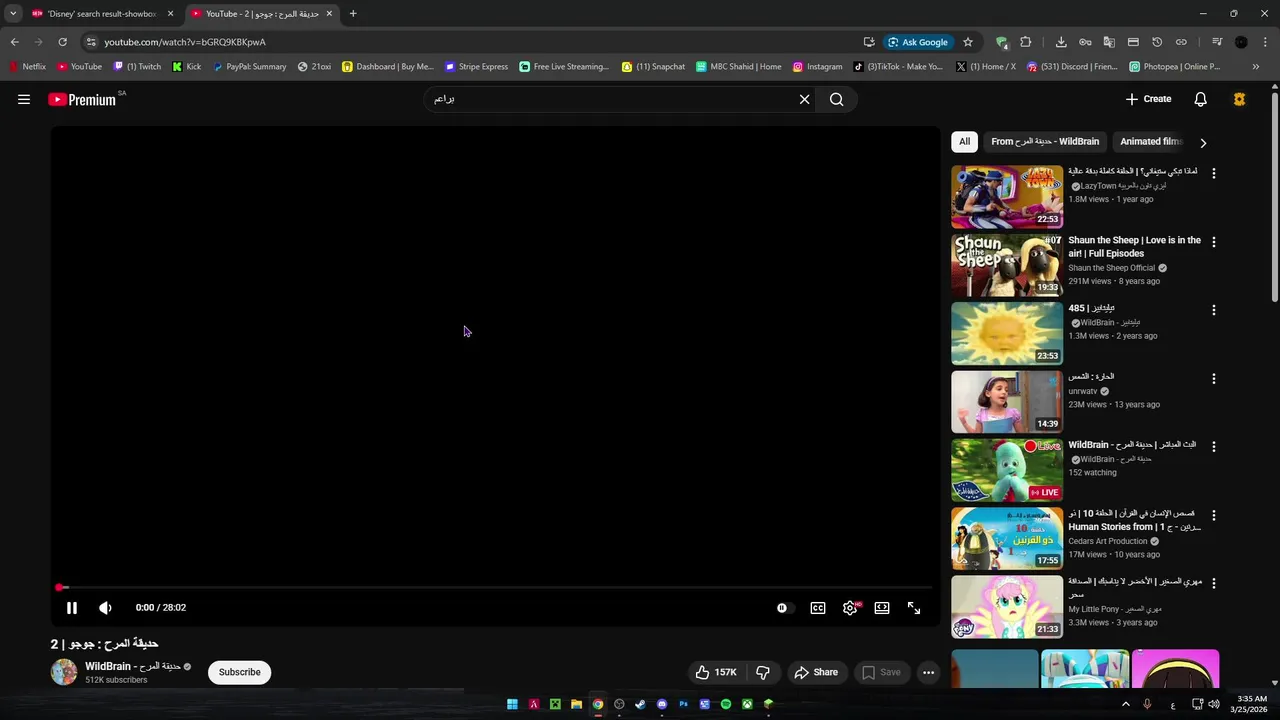Open the LazyTown video thumbnail
The height and width of the screenshot is (720, 1280).
[x=1007, y=197]
